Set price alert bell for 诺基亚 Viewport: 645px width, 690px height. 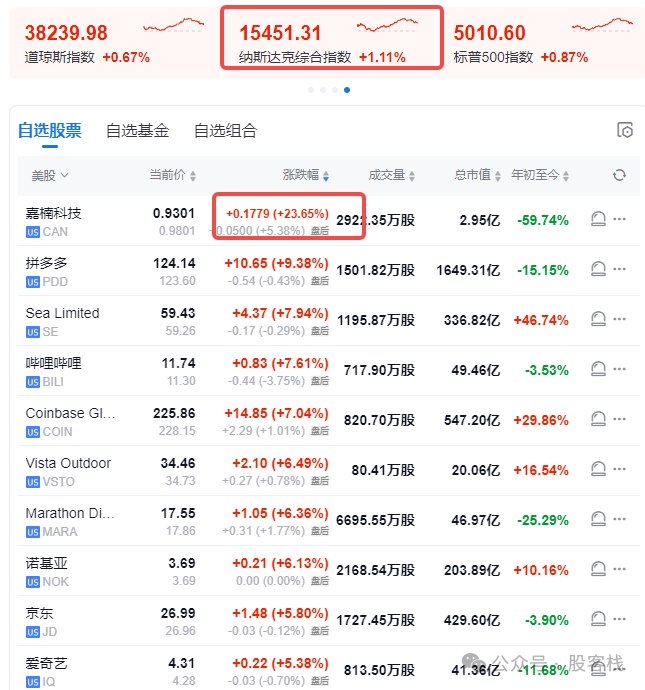pos(598,569)
